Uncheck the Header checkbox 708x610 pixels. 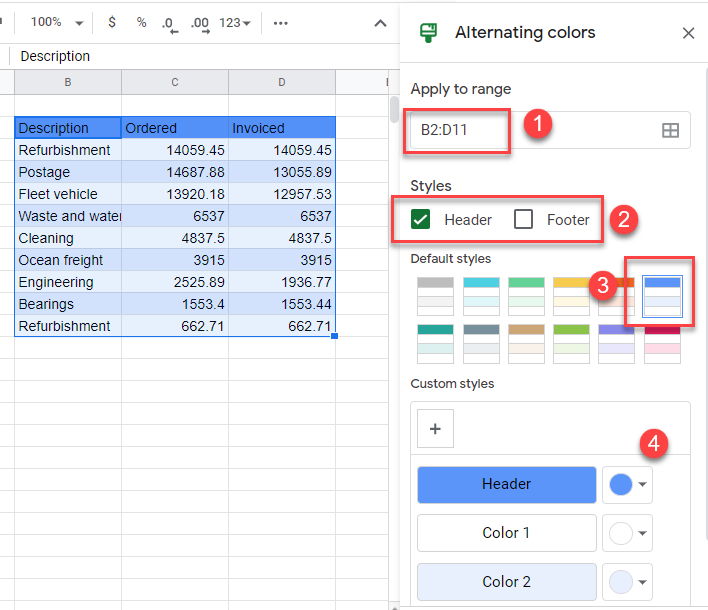click(421, 220)
